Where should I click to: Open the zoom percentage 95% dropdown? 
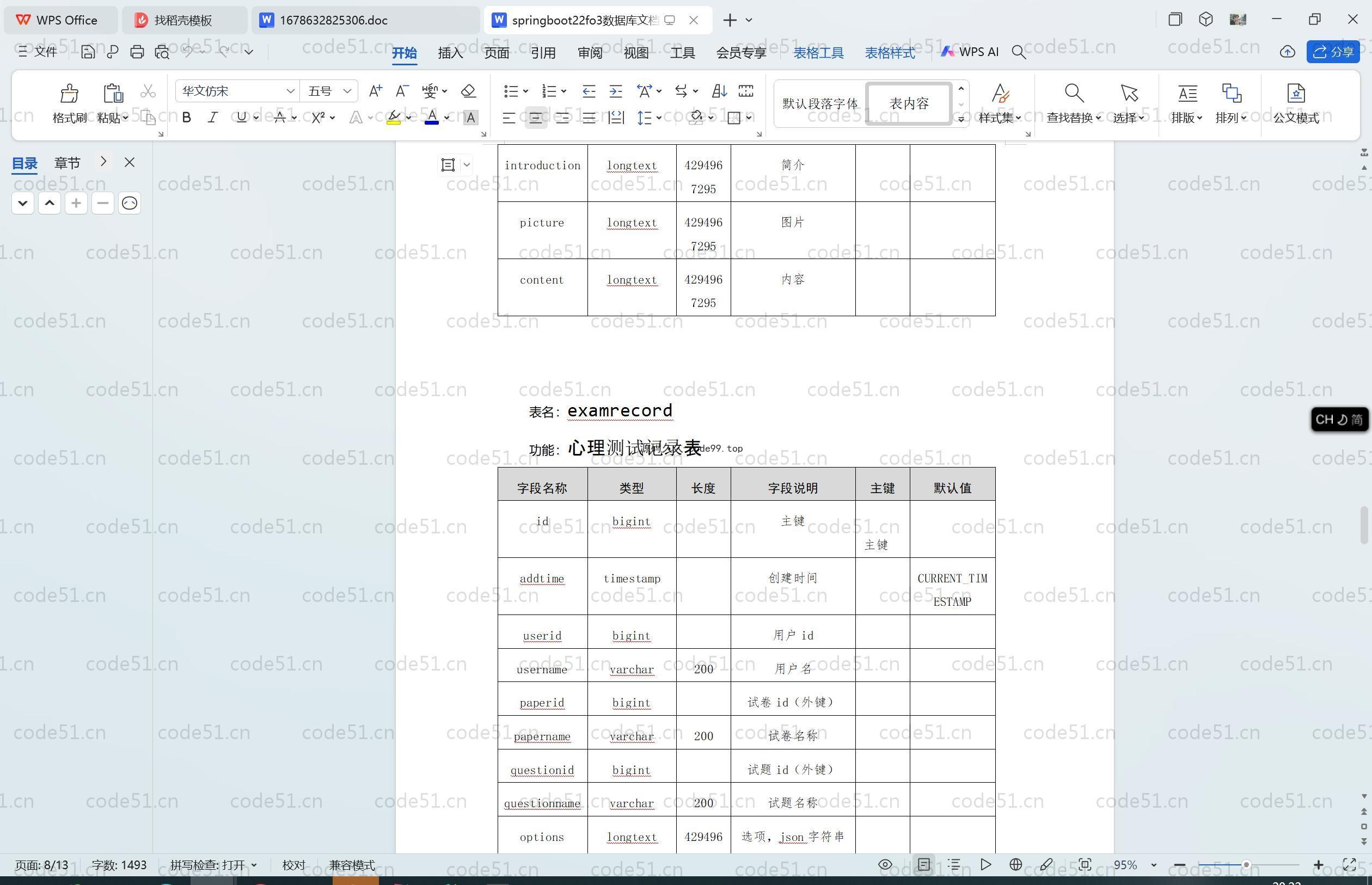click(x=1154, y=865)
